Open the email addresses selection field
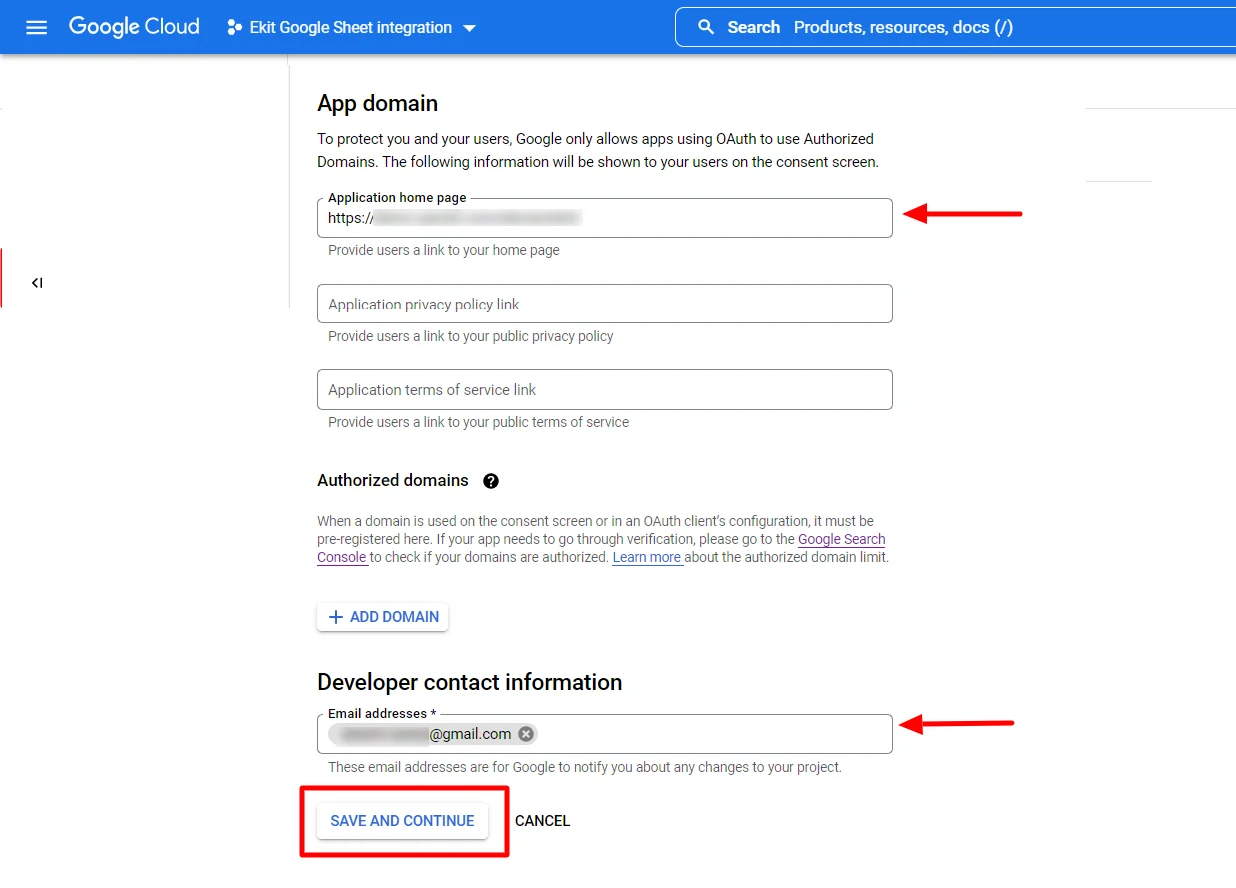 pyautogui.click(x=700, y=733)
